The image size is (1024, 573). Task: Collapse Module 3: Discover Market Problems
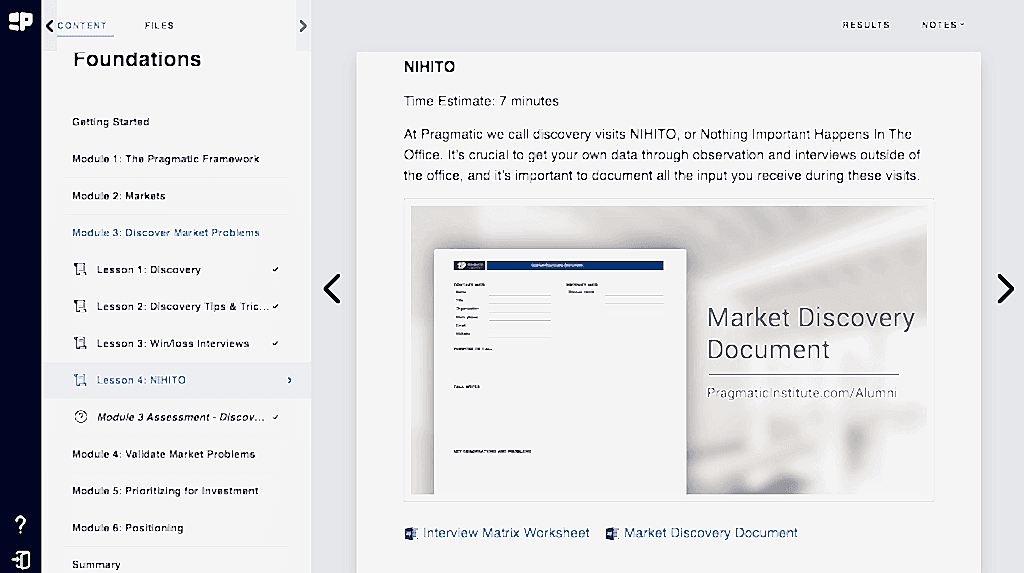pos(166,233)
